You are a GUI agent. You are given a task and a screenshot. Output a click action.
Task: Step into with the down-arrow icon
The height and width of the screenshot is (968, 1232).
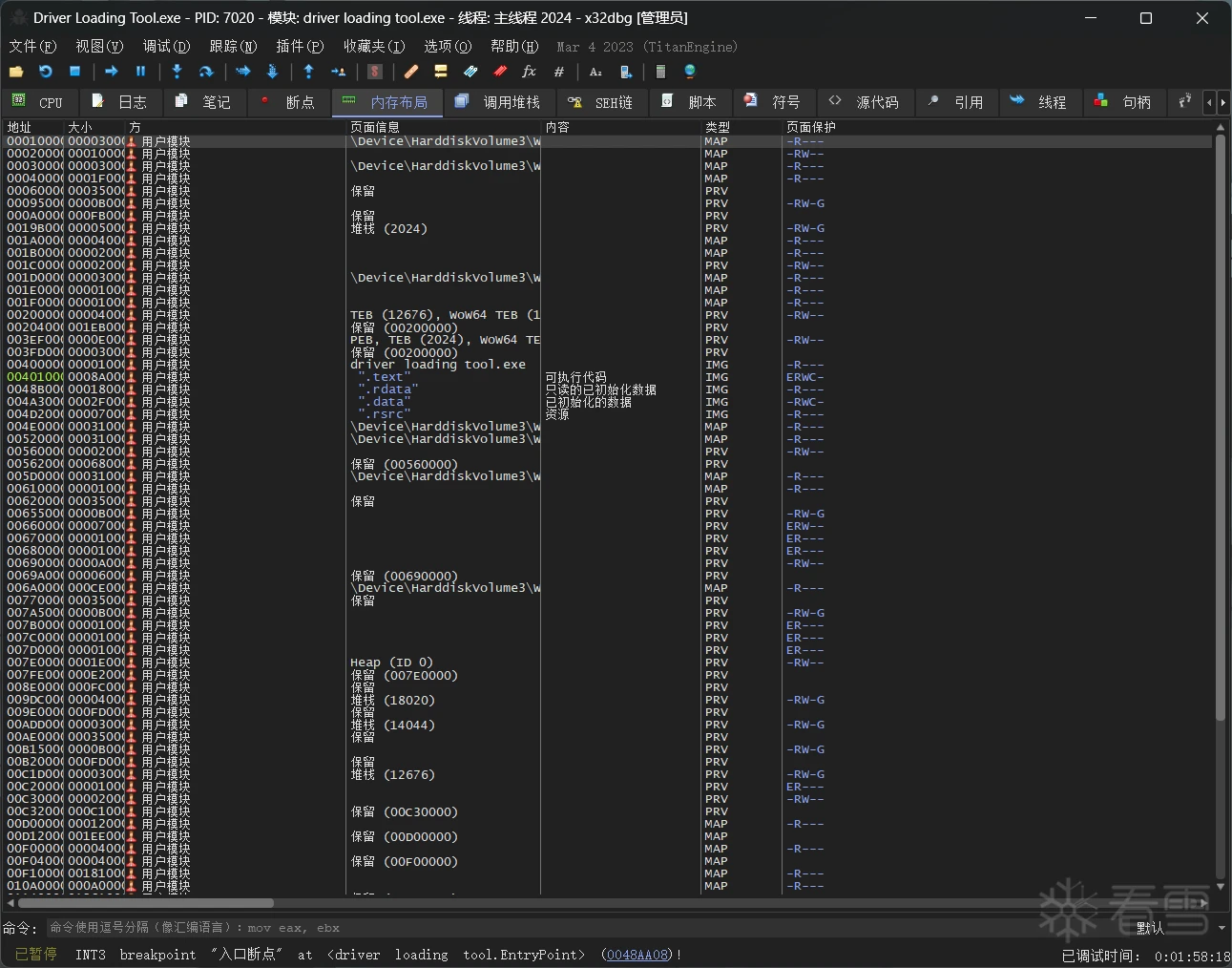point(177,72)
